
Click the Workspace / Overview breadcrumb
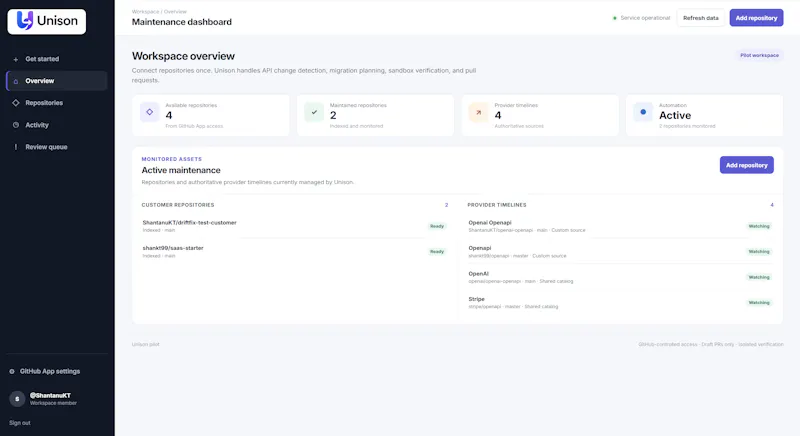(x=159, y=11)
